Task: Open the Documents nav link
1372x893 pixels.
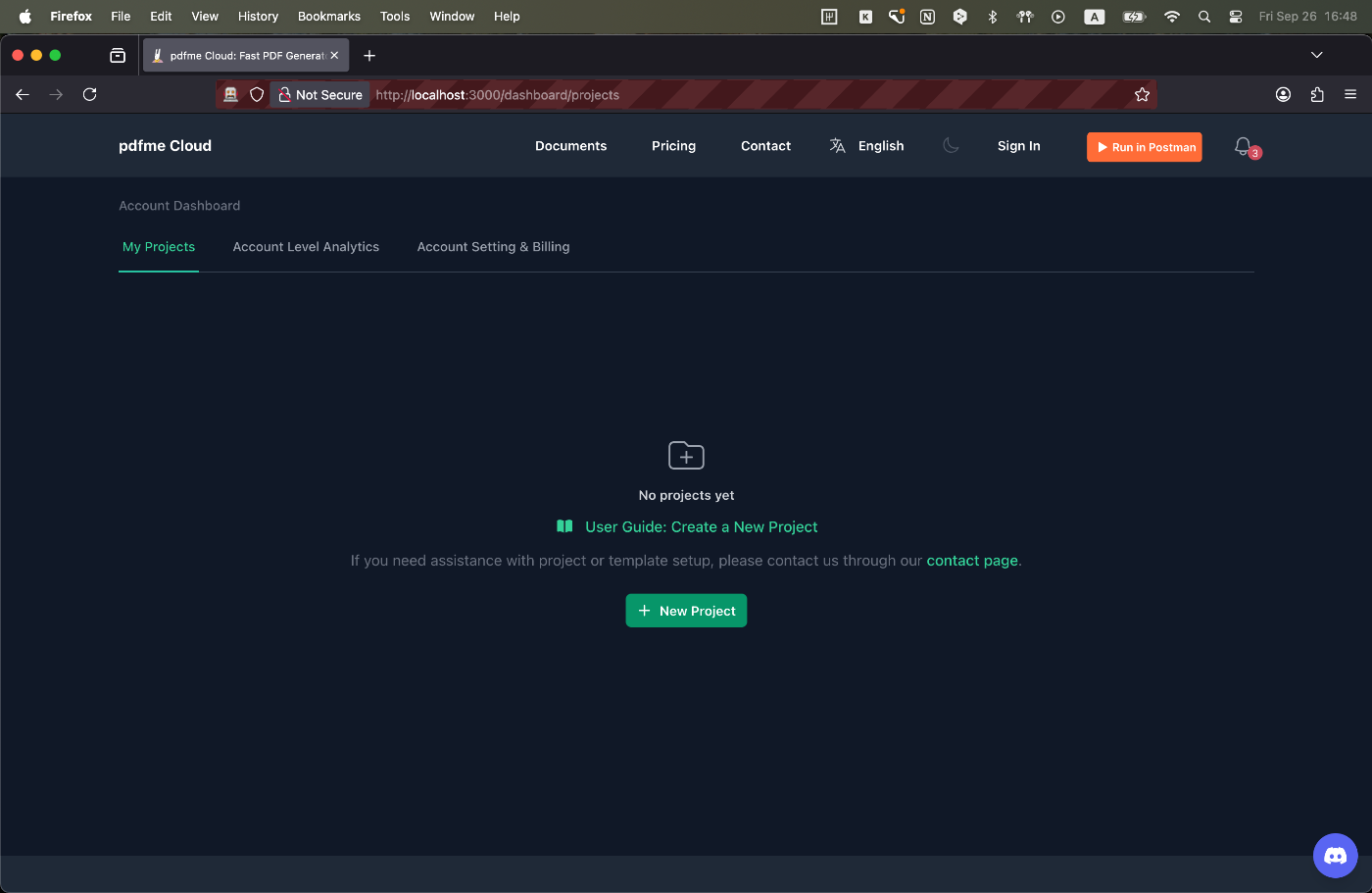Action: [570, 146]
